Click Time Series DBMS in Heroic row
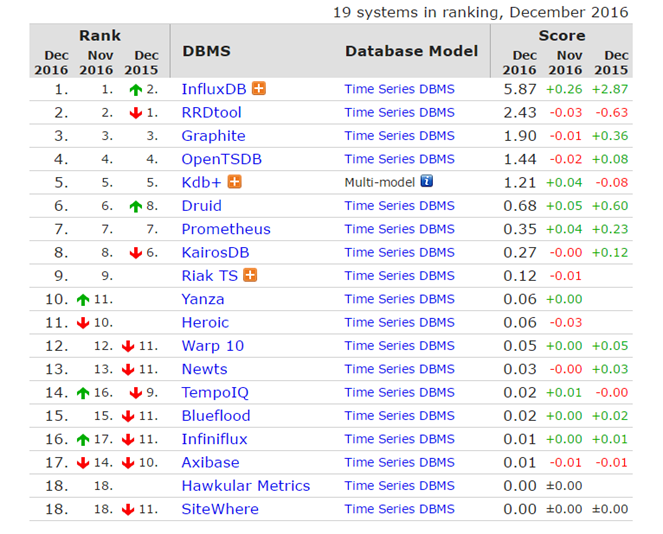Viewport: 663px width, 534px height. (400, 323)
